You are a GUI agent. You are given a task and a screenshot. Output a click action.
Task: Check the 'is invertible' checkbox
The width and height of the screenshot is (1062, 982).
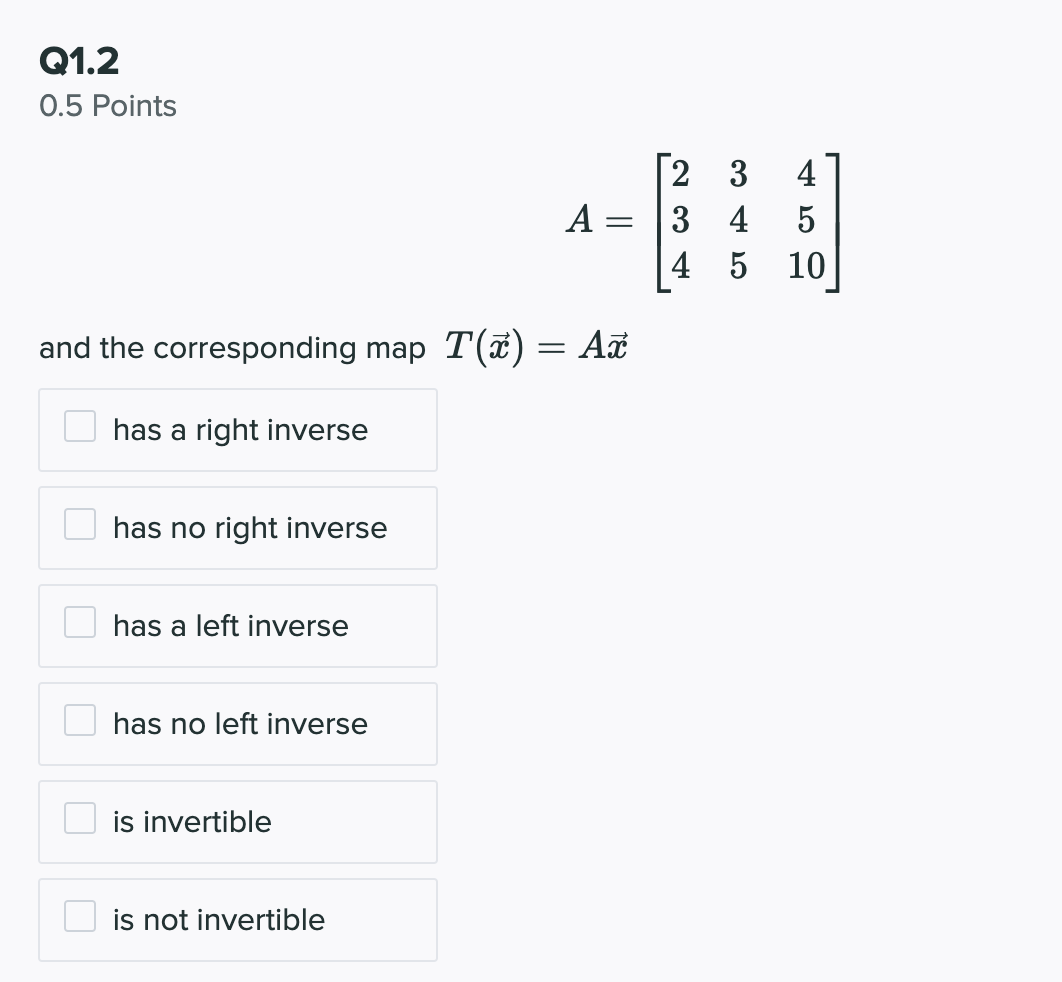coord(79,818)
